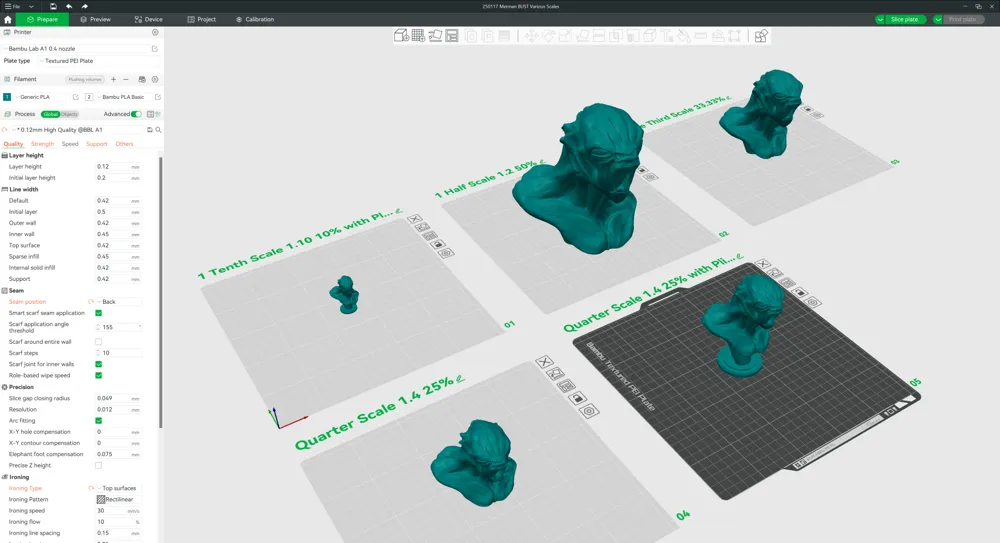Check Scarf around entire wall

click(x=98, y=342)
